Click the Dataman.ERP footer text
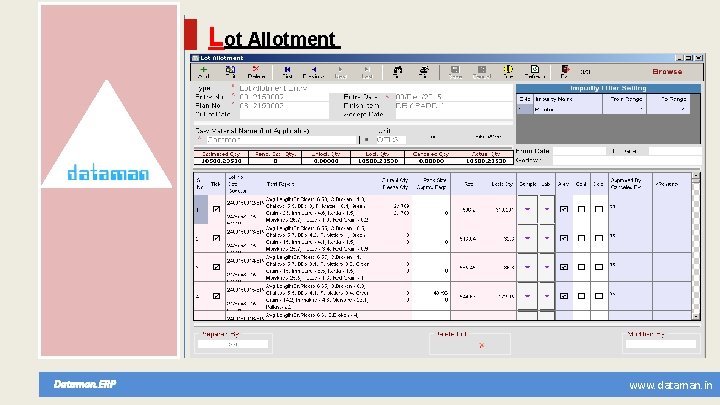720x405 pixels. (x=85, y=384)
